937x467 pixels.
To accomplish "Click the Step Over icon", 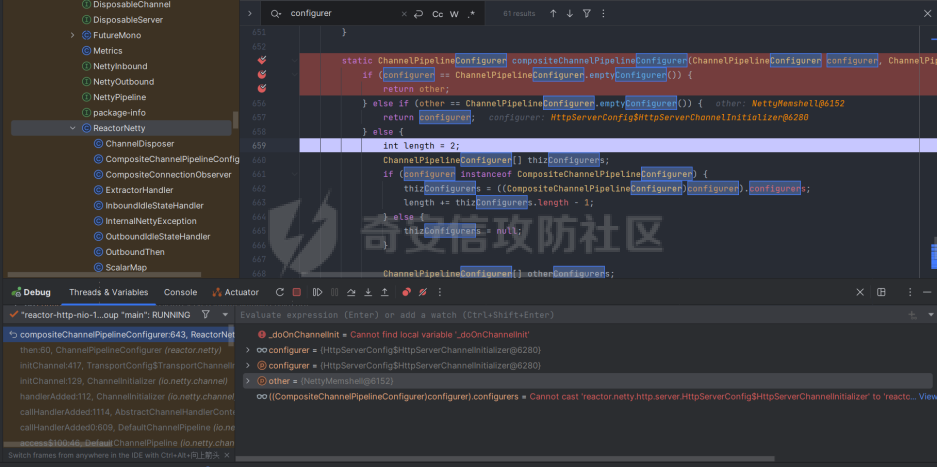I will tap(352, 292).
